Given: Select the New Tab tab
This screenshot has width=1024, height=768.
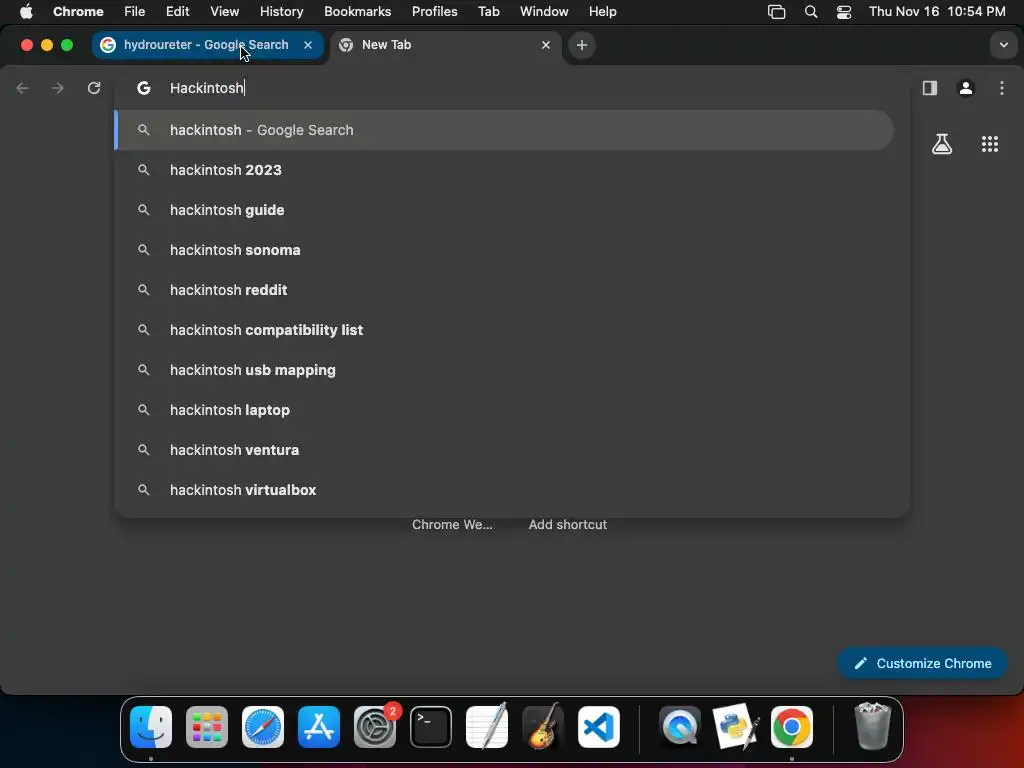Looking at the screenshot, I should click(x=446, y=45).
